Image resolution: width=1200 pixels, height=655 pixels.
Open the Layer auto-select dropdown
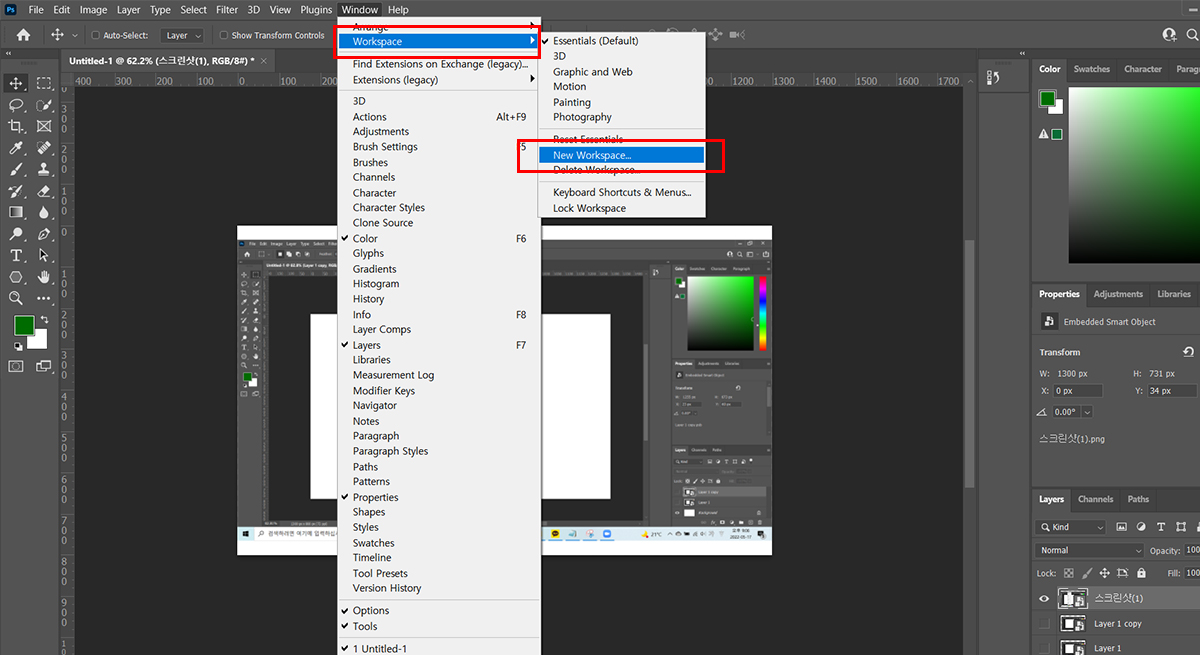182,35
